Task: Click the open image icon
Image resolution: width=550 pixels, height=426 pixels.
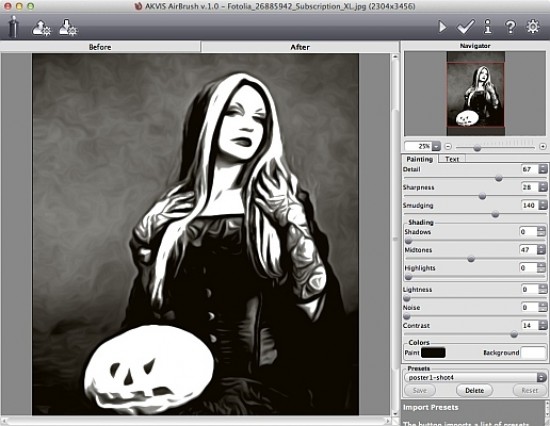Action: tap(41, 28)
